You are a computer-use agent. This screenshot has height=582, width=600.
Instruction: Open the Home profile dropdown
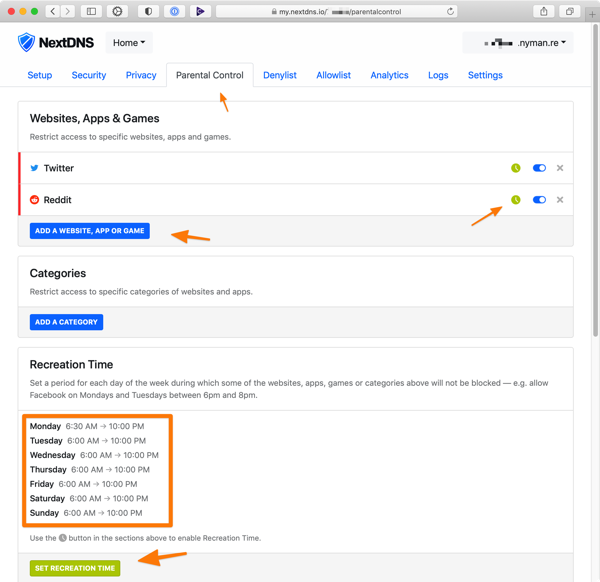(129, 42)
